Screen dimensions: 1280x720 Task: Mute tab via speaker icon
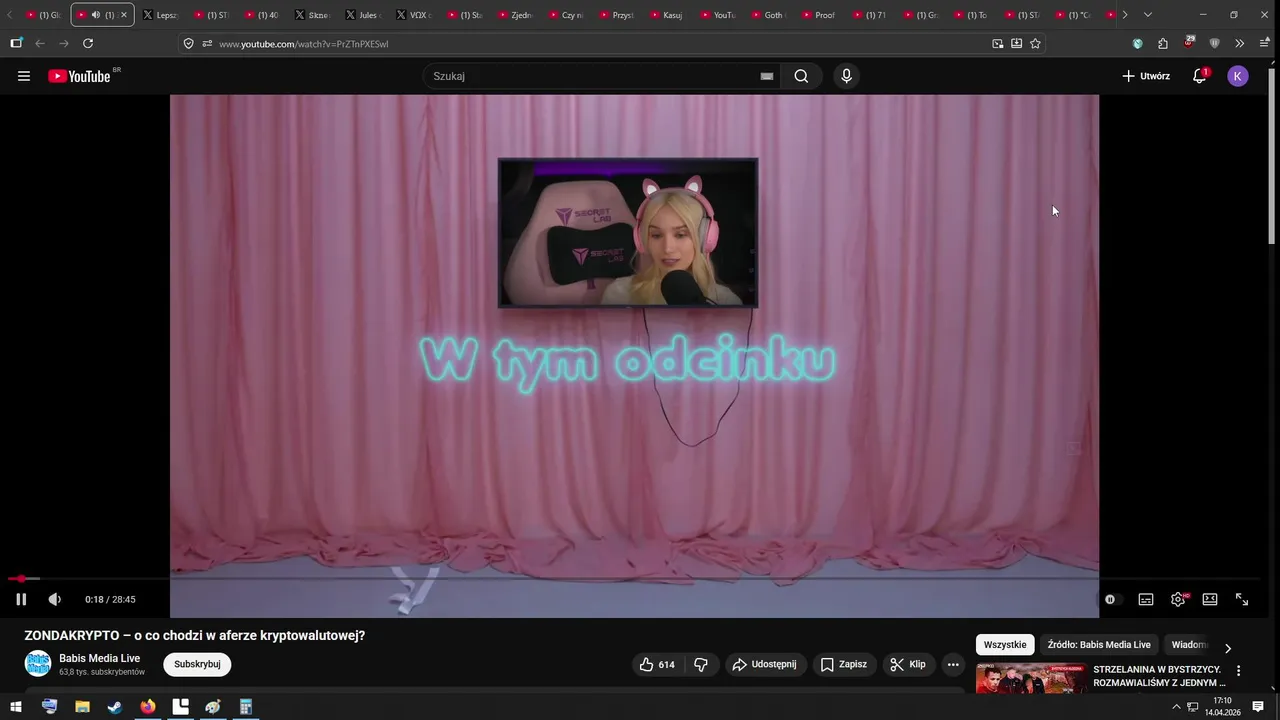(x=96, y=15)
